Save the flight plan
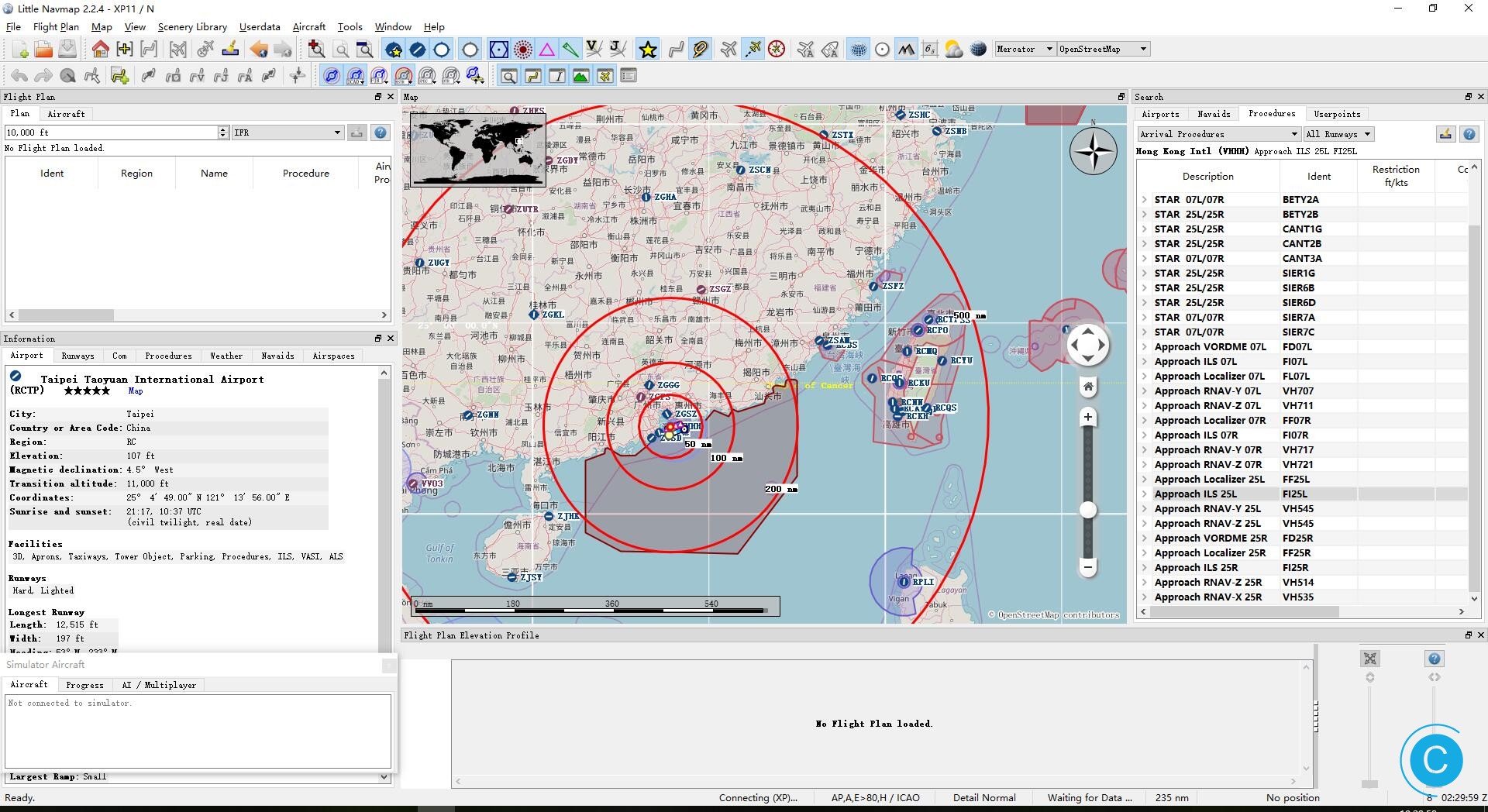The height and width of the screenshot is (812, 1488). [x=67, y=50]
